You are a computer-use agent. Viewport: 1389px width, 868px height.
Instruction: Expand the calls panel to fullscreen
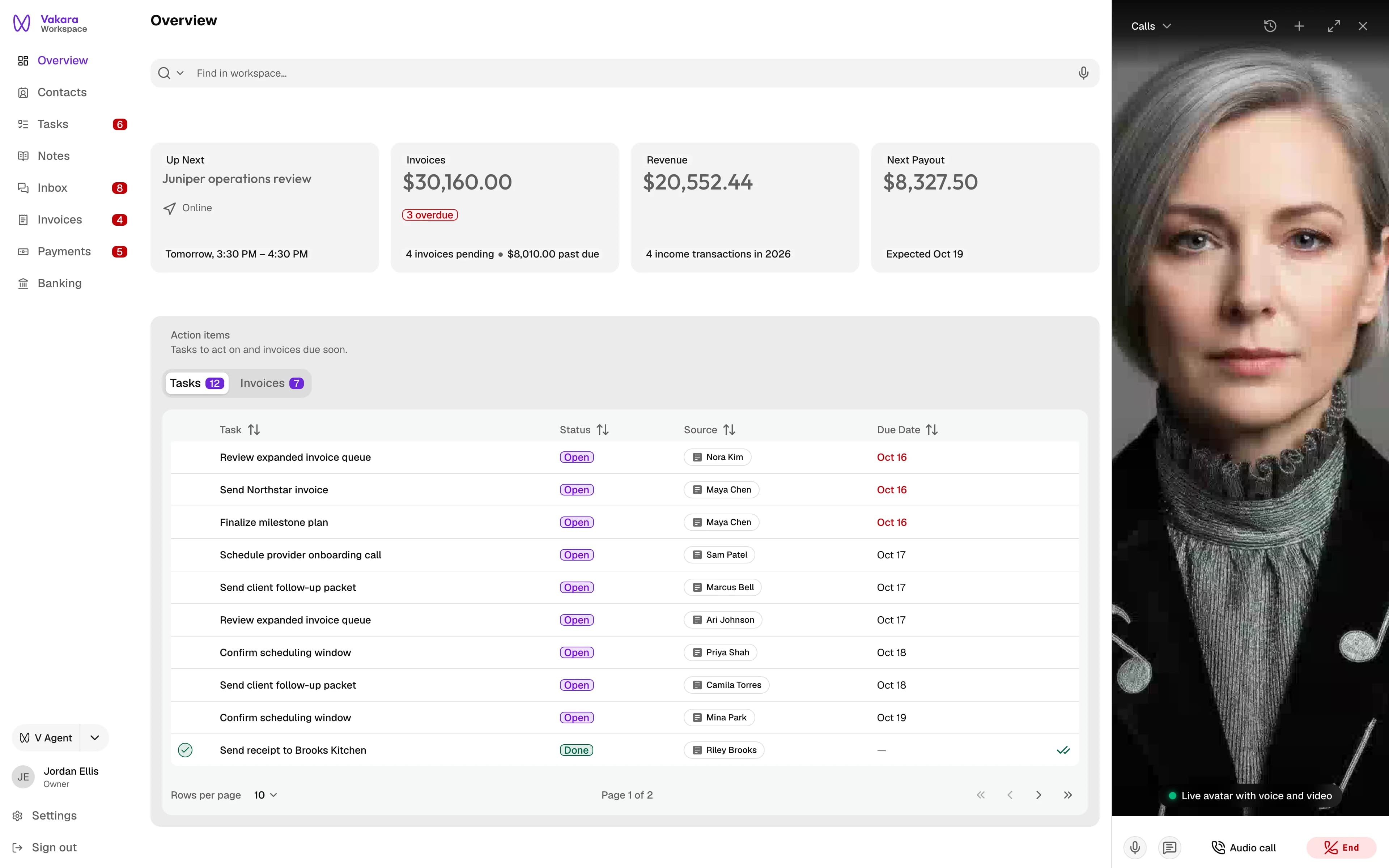(1334, 26)
